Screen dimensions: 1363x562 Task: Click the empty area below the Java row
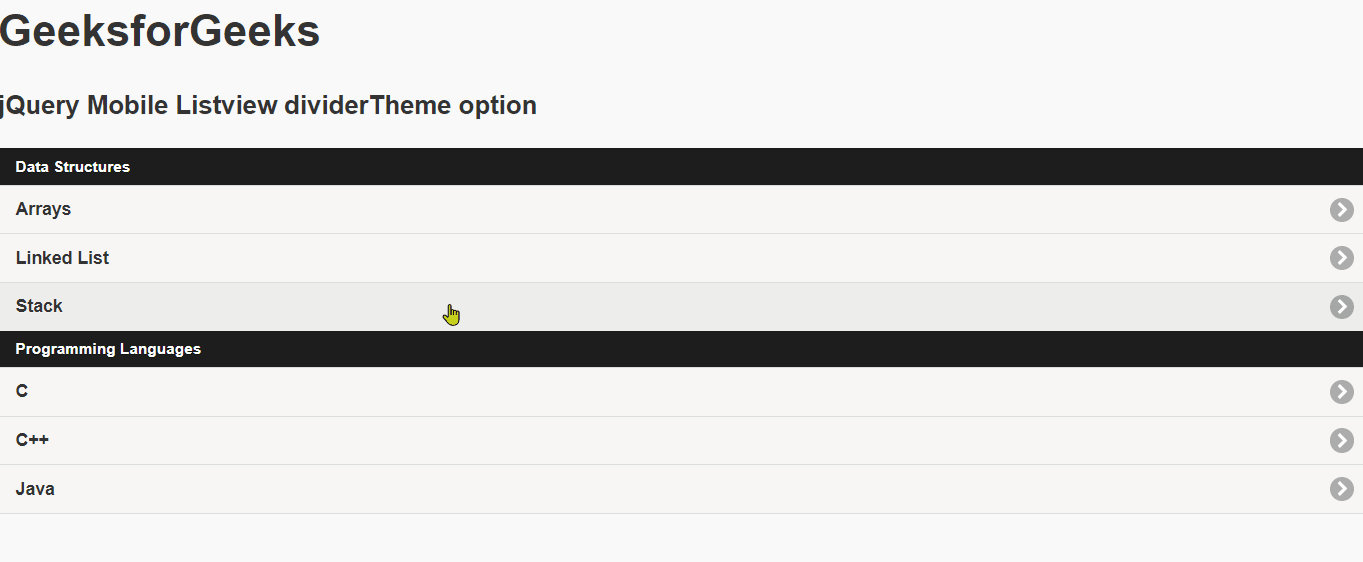pos(680,538)
